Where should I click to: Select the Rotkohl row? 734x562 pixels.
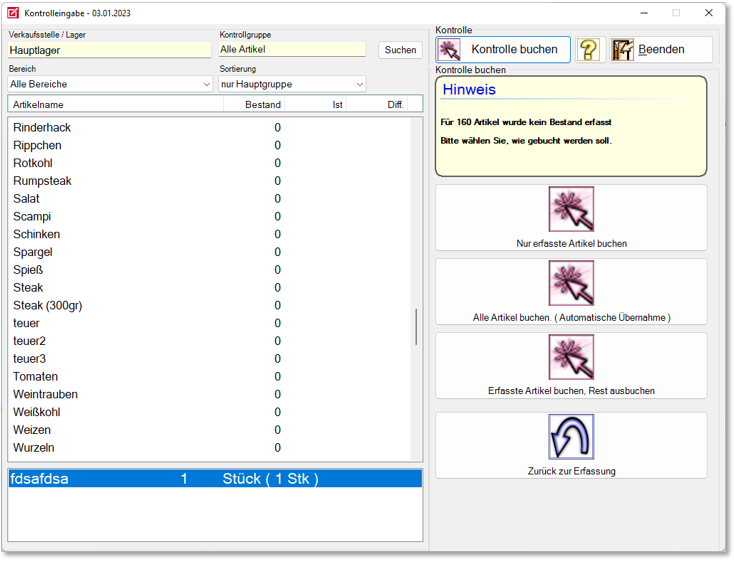coord(209,163)
